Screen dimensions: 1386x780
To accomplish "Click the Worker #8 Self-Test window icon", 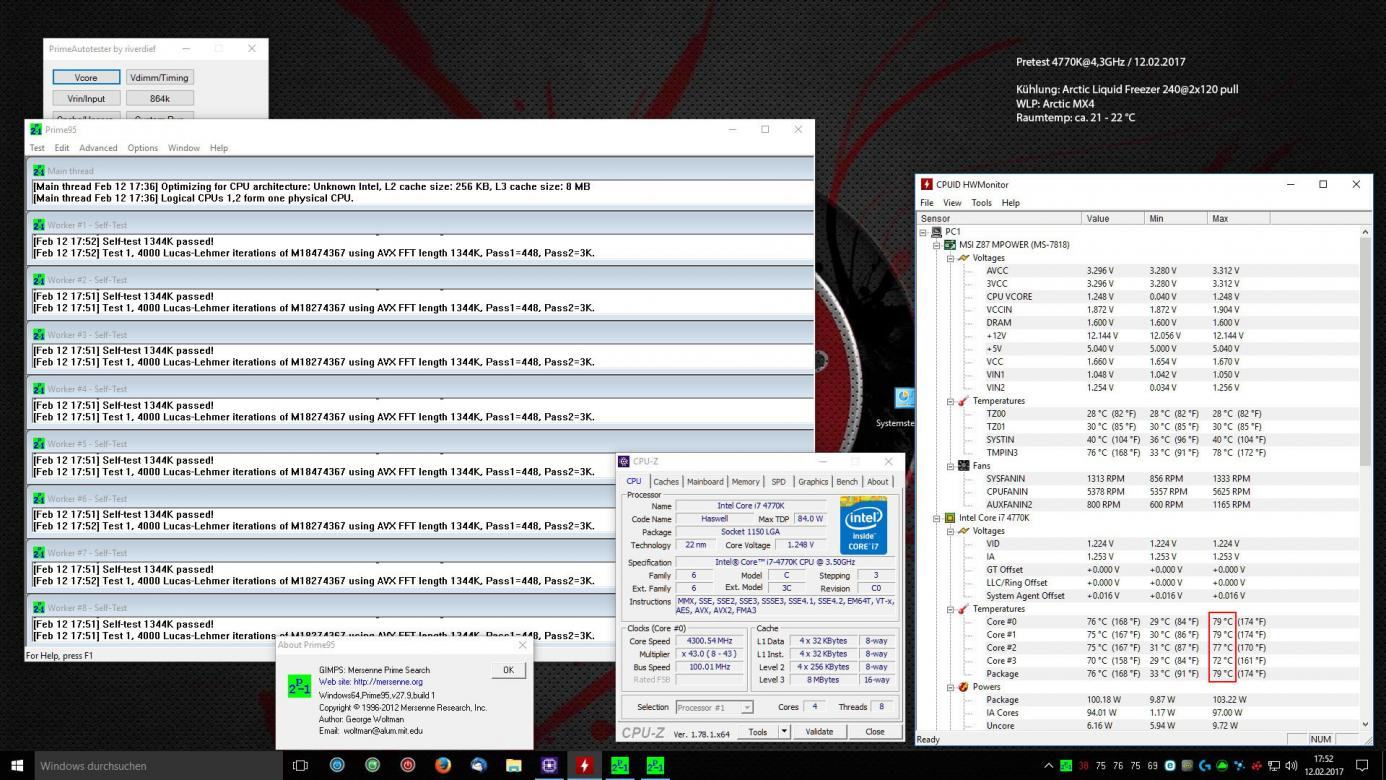I will point(39,607).
